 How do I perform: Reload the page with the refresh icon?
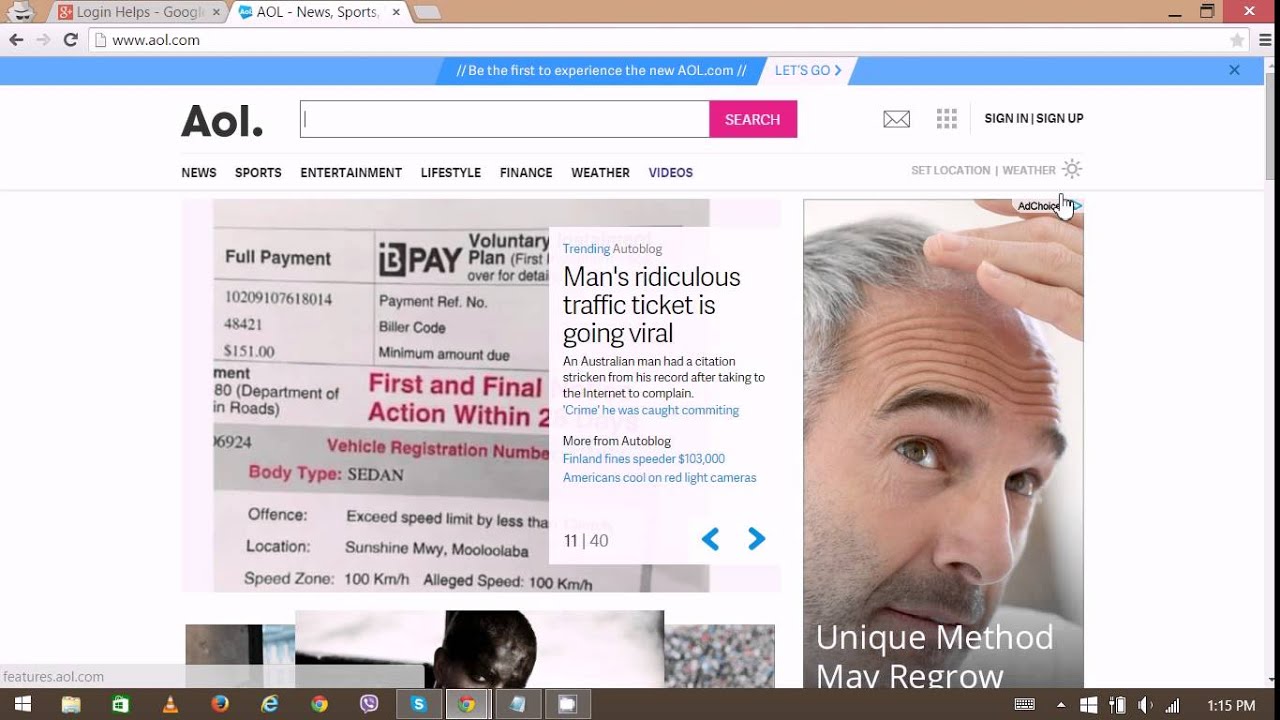click(x=70, y=40)
